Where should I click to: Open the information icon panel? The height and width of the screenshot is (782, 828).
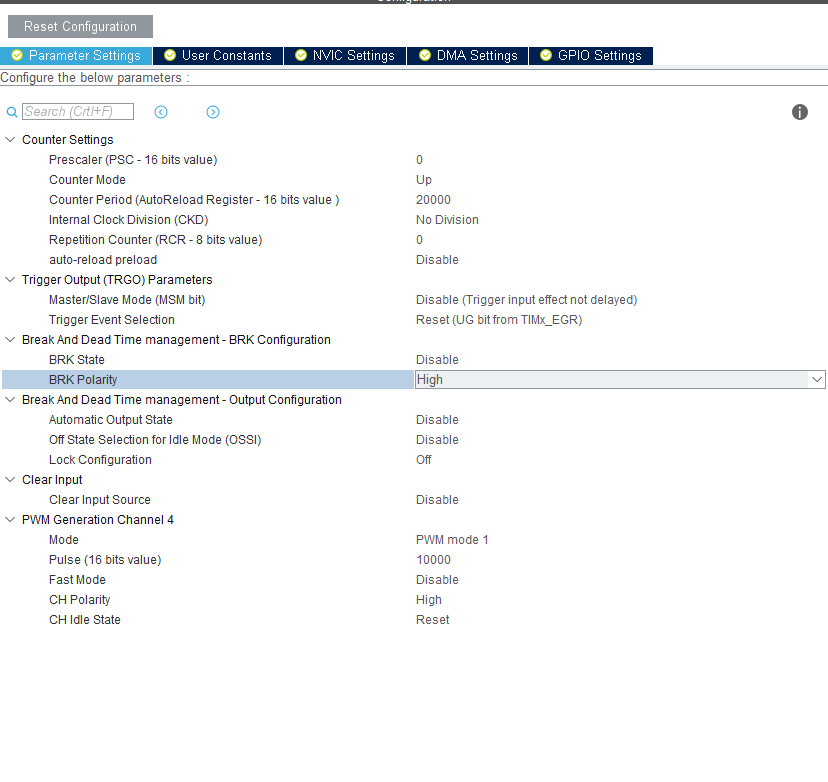click(x=800, y=112)
